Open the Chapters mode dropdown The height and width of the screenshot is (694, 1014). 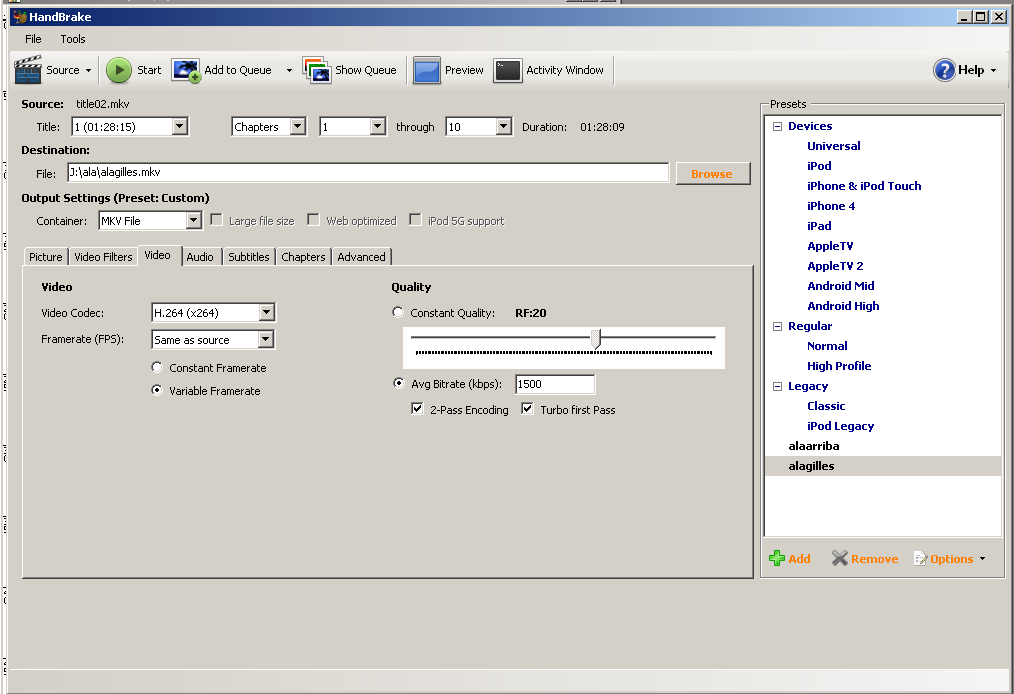point(297,127)
